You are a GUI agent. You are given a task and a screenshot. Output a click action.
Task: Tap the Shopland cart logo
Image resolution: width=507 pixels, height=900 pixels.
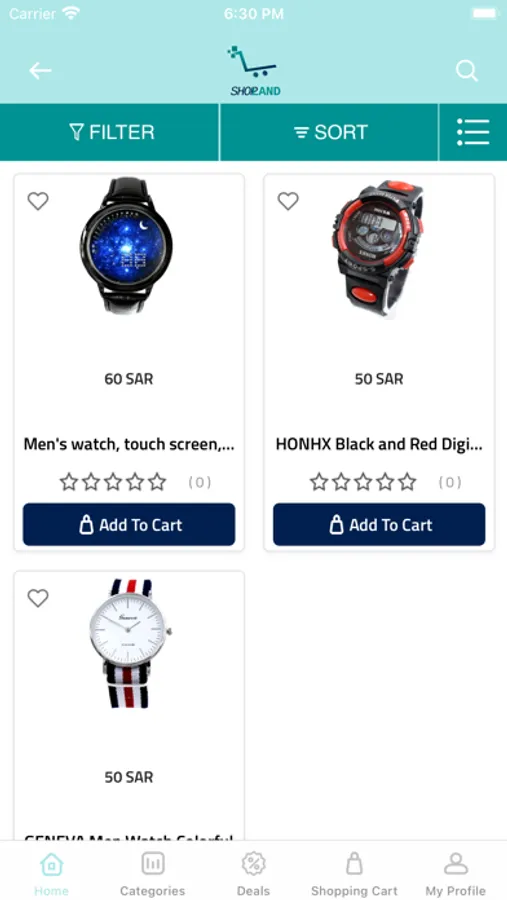(254, 71)
